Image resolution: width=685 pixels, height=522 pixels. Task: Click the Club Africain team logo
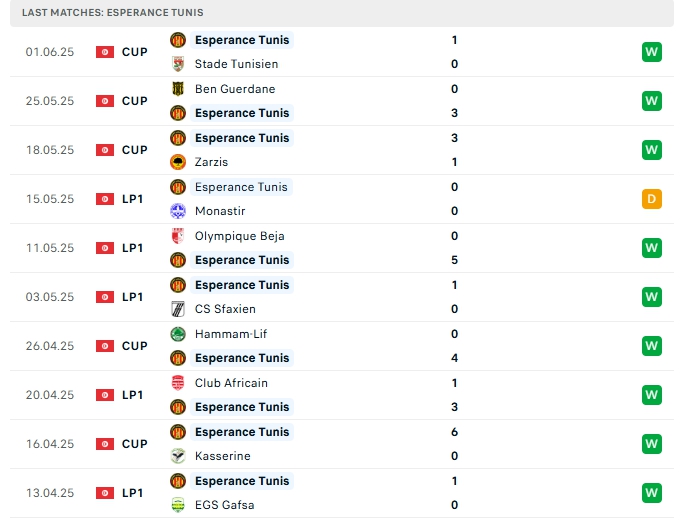tap(178, 383)
